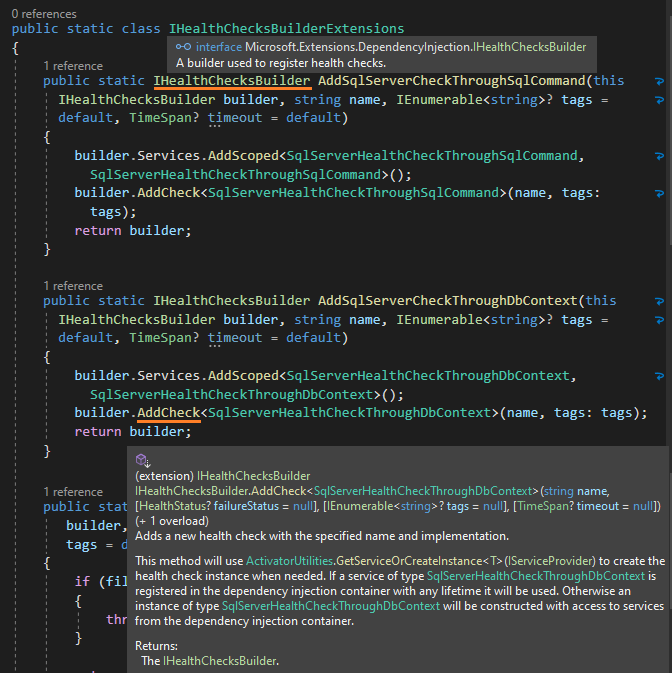Click the interface icon in the top tooltip
Image resolution: width=672 pixels, height=673 pixels.
point(183,47)
